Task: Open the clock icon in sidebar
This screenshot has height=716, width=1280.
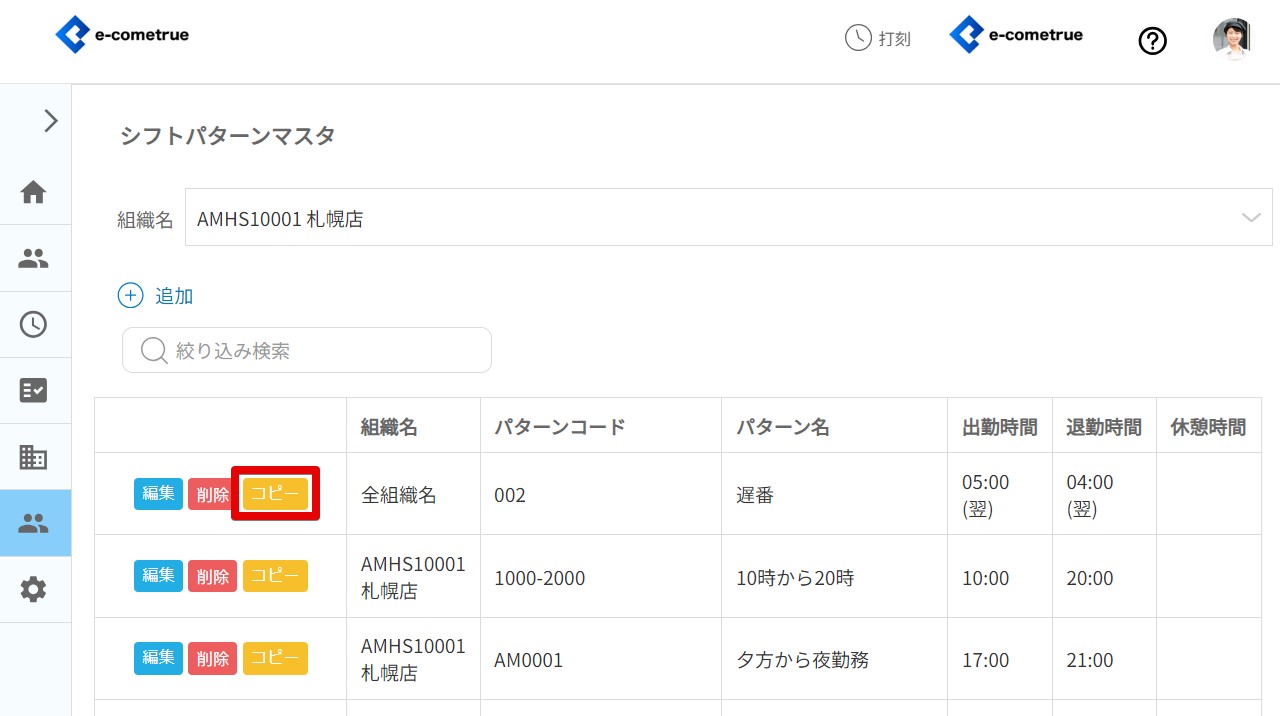Action: click(34, 325)
